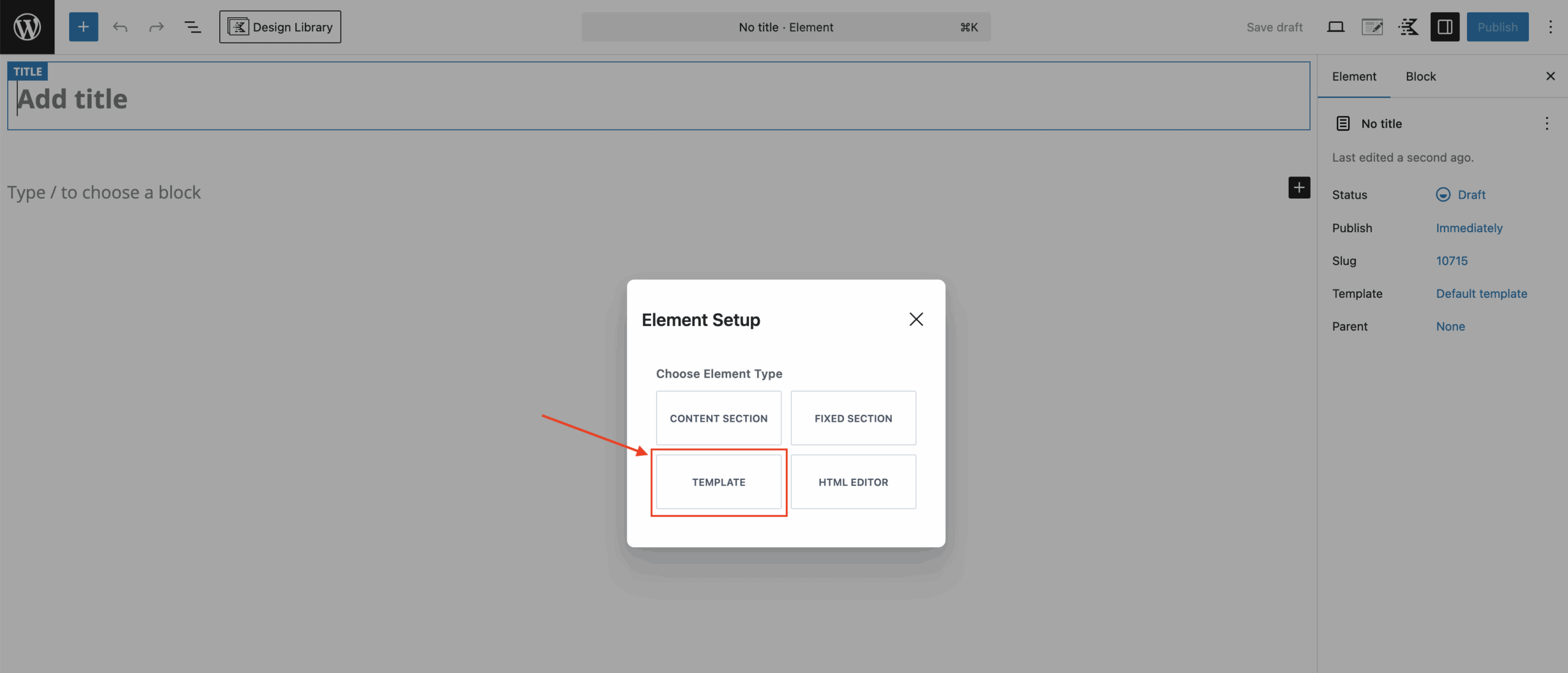1568x673 pixels.
Task: Click the GenerateBlocks icon in the toolbar
Action: point(1409,27)
